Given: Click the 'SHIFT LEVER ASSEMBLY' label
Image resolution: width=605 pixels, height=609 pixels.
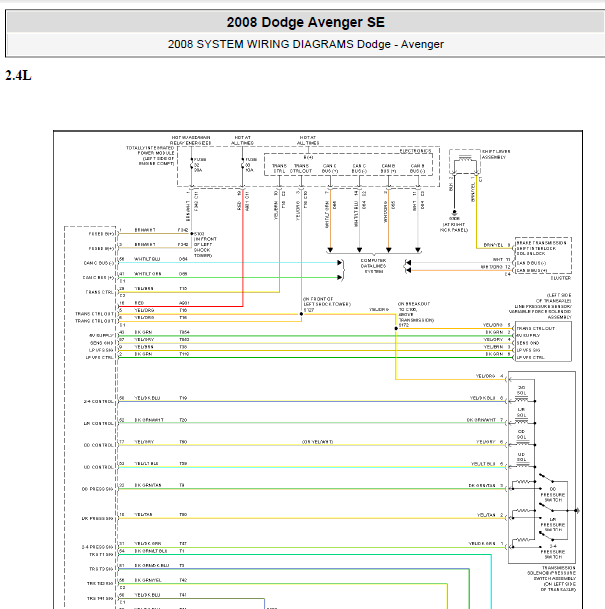Looking at the screenshot, I should pyautogui.click(x=496, y=154).
